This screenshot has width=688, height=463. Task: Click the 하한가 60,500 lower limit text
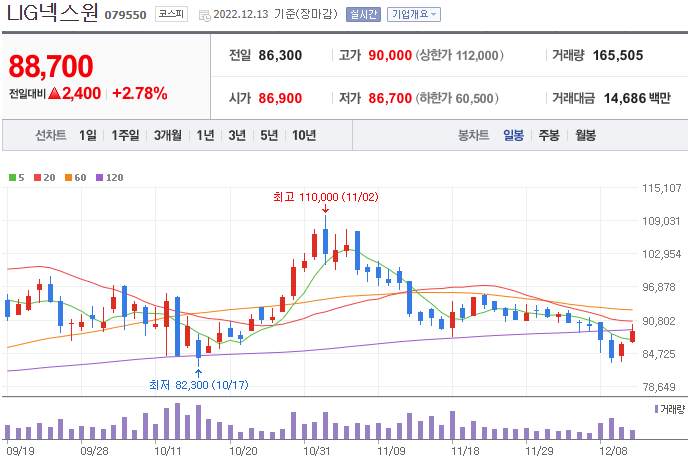(x=457, y=98)
